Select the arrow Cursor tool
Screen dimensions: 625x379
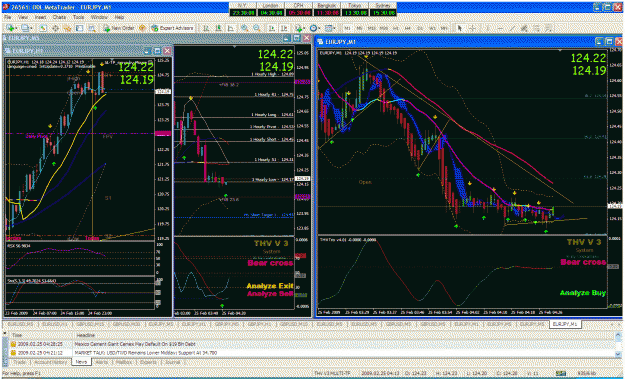click(460, 28)
